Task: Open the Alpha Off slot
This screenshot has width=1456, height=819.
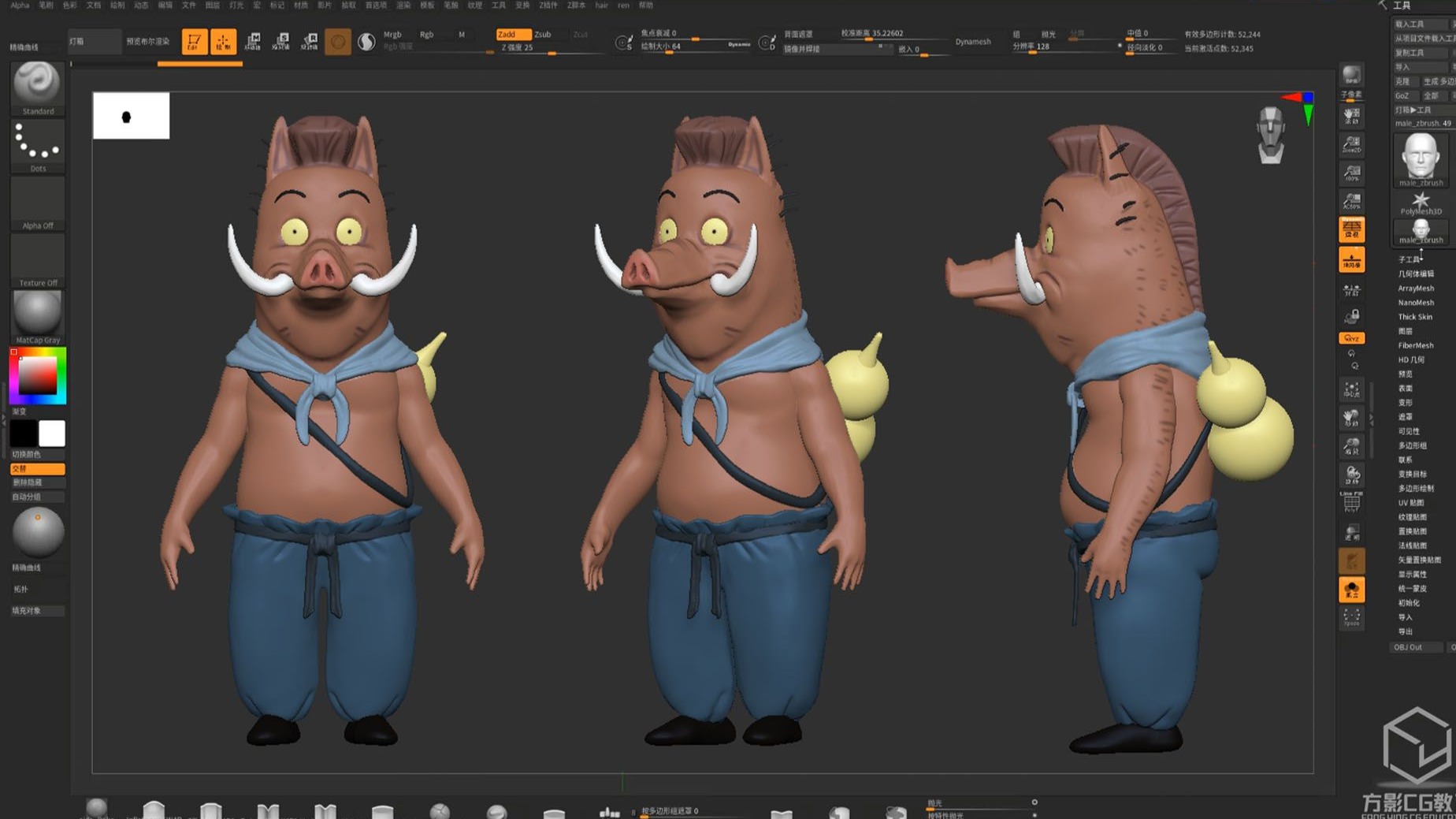Action: (x=37, y=203)
